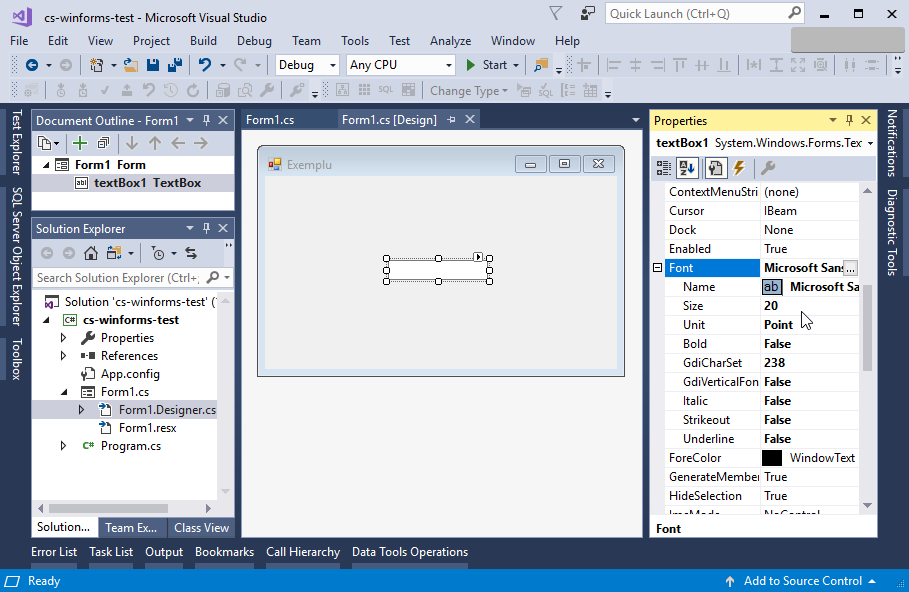Click the Font ellipsis browse button
This screenshot has height=592, width=909.
click(850, 268)
